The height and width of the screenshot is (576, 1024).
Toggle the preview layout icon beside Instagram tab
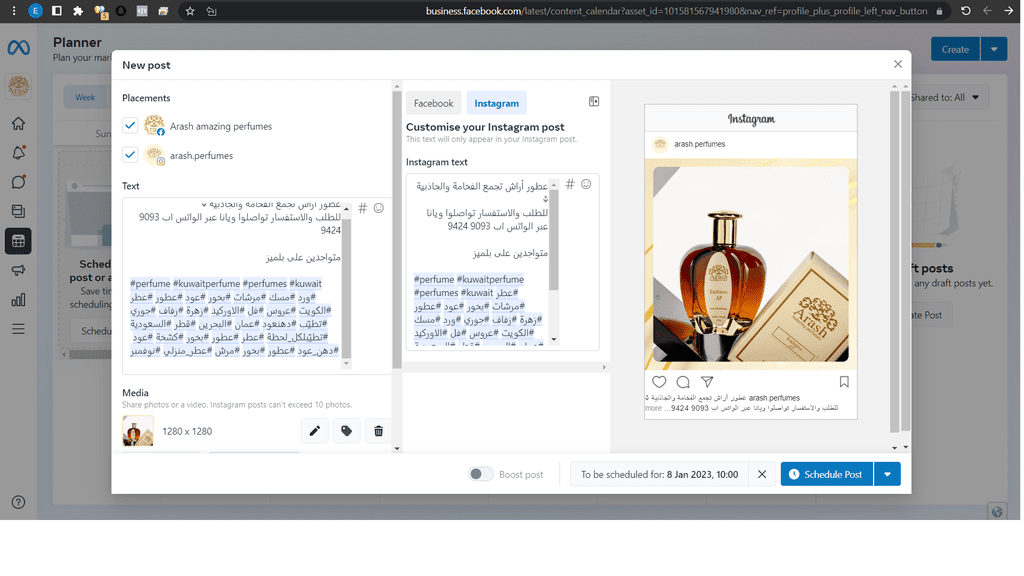click(x=594, y=102)
